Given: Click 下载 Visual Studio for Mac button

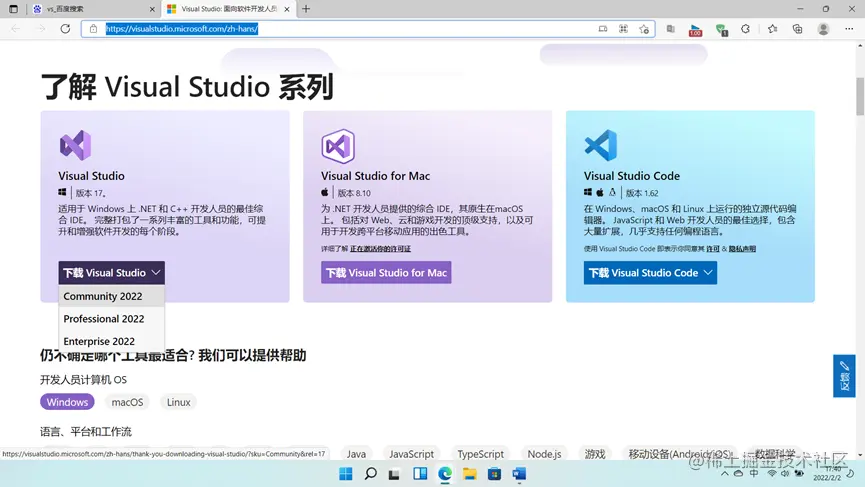Looking at the screenshot, I should pyautogui.click(x=386, y=272).
